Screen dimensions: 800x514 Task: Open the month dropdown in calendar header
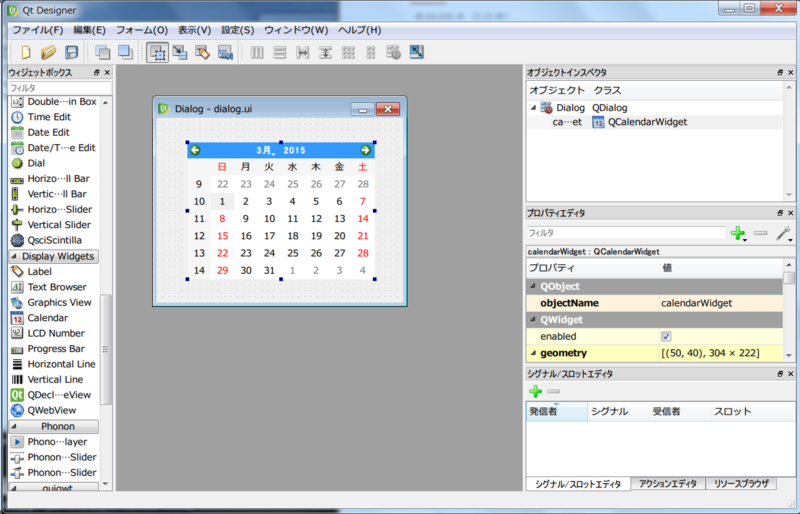coord(265,151)
